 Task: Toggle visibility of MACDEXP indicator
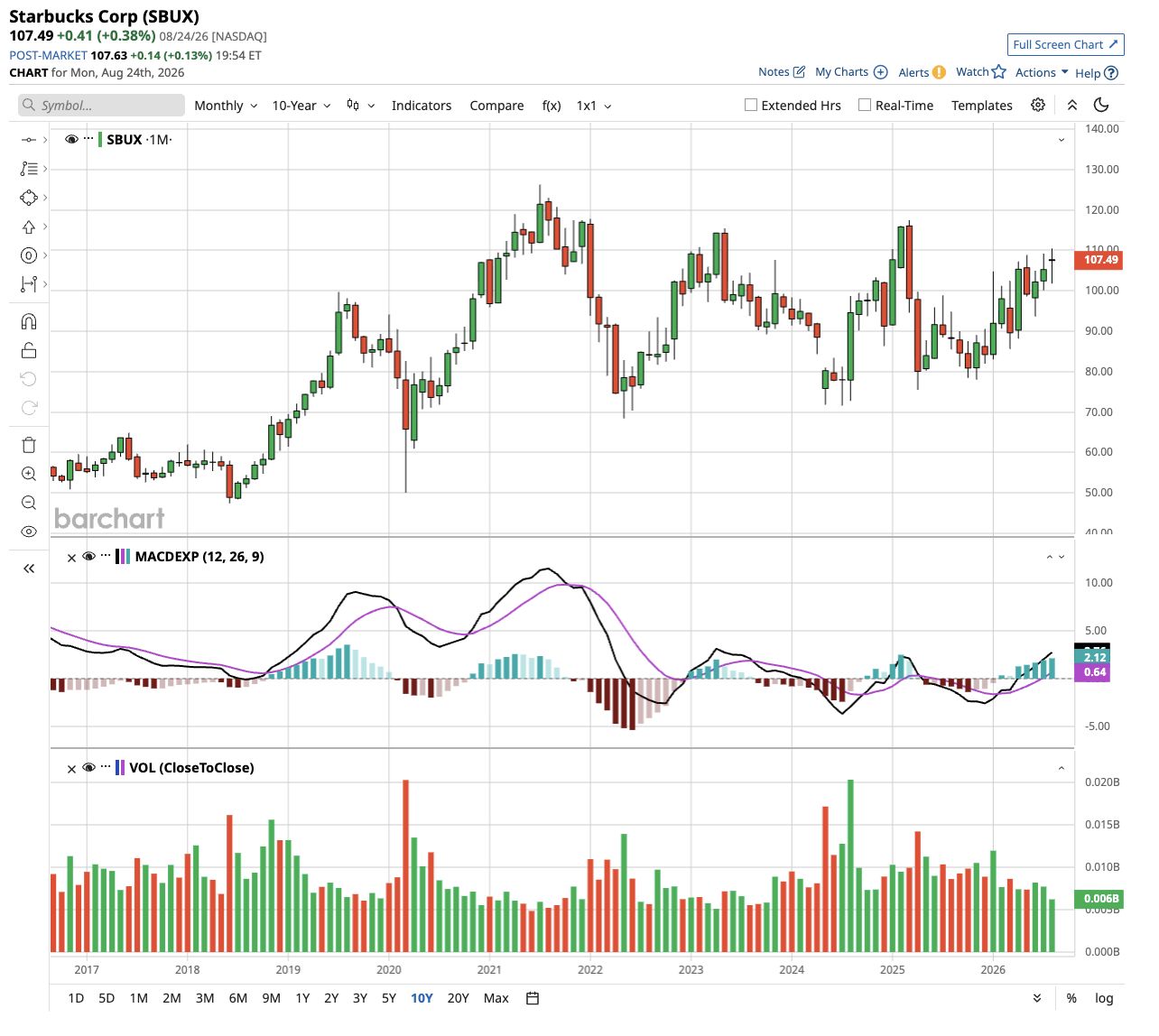(88, 557)
